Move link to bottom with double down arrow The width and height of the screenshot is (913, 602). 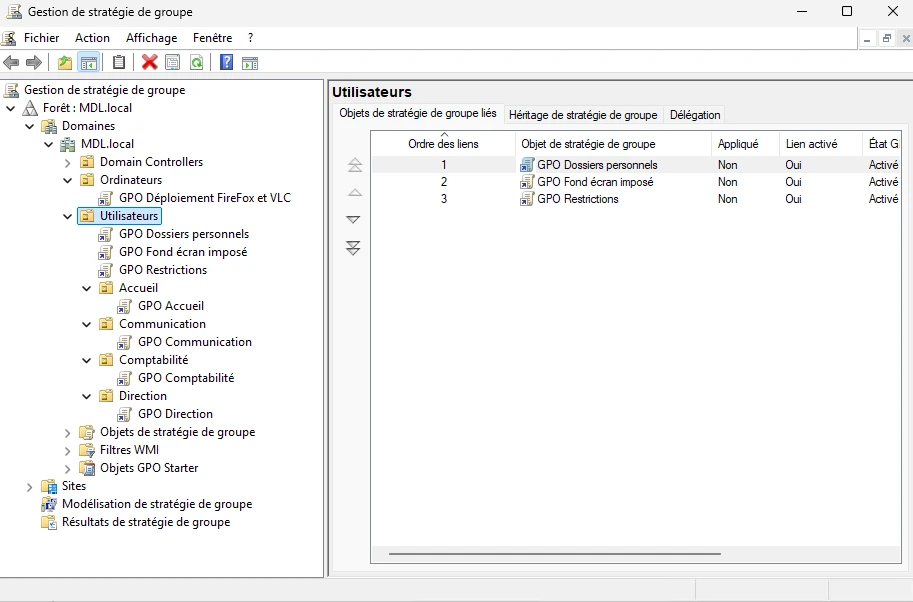click(353, 247)
